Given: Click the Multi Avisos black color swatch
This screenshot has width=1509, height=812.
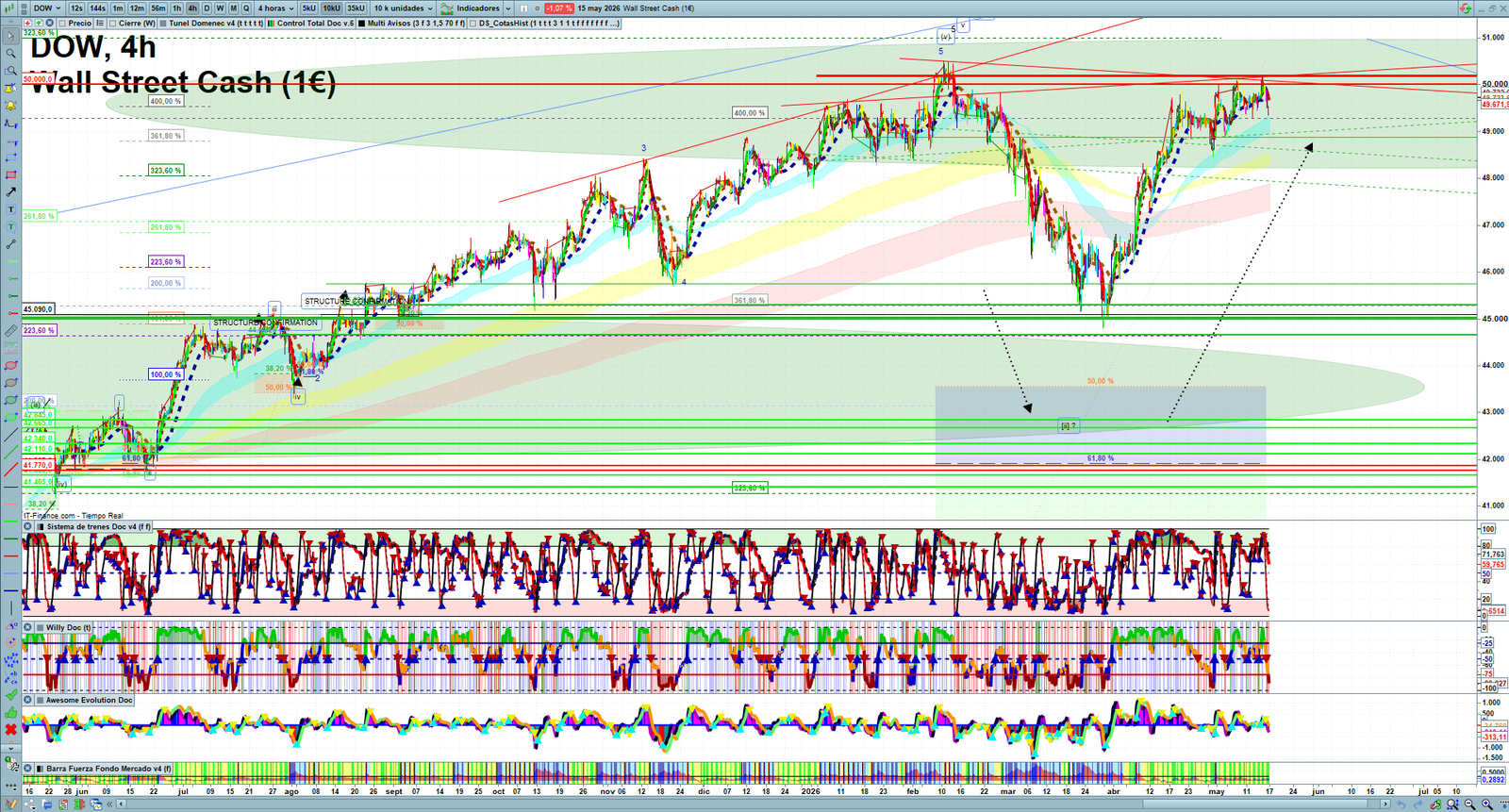Looking at the screenshot, I should tap(362, 23).
